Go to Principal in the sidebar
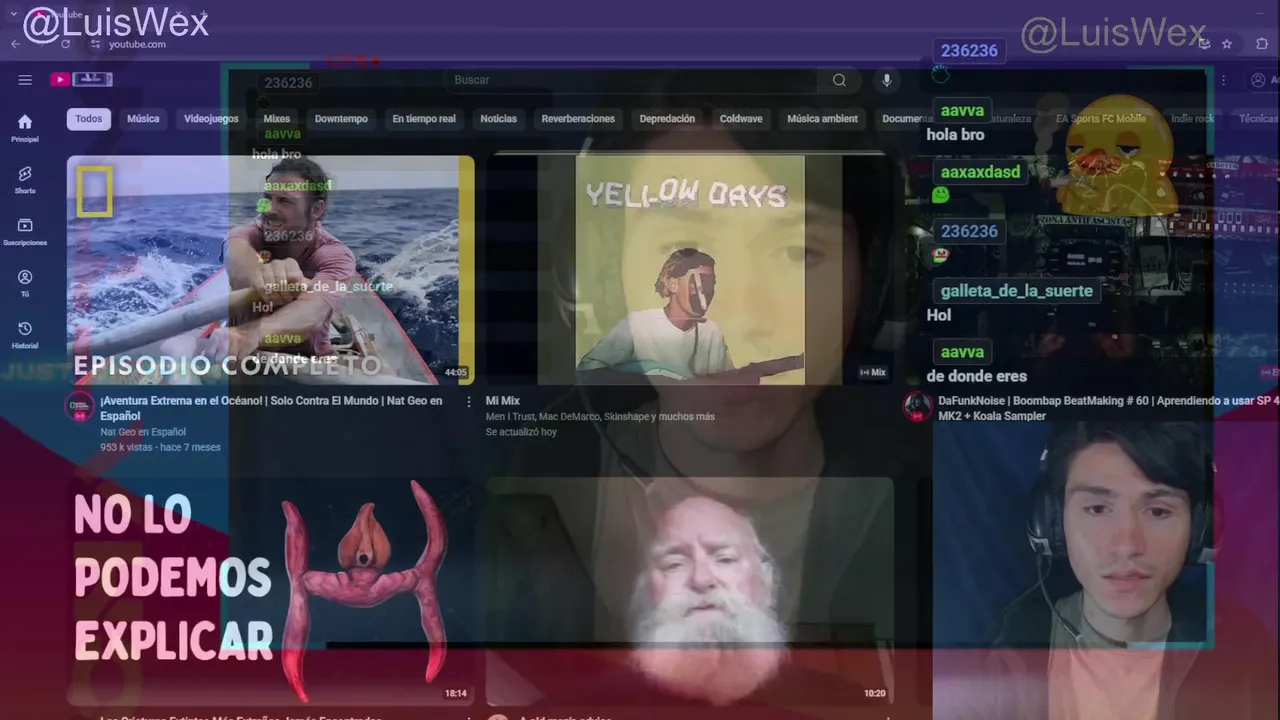The width and height of the screenshot is (1280, 720). click(x=25, y=127)
